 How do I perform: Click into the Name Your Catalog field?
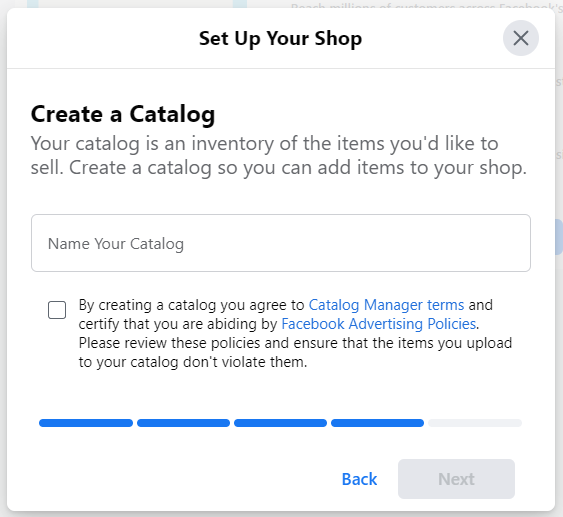click(281, 243)
